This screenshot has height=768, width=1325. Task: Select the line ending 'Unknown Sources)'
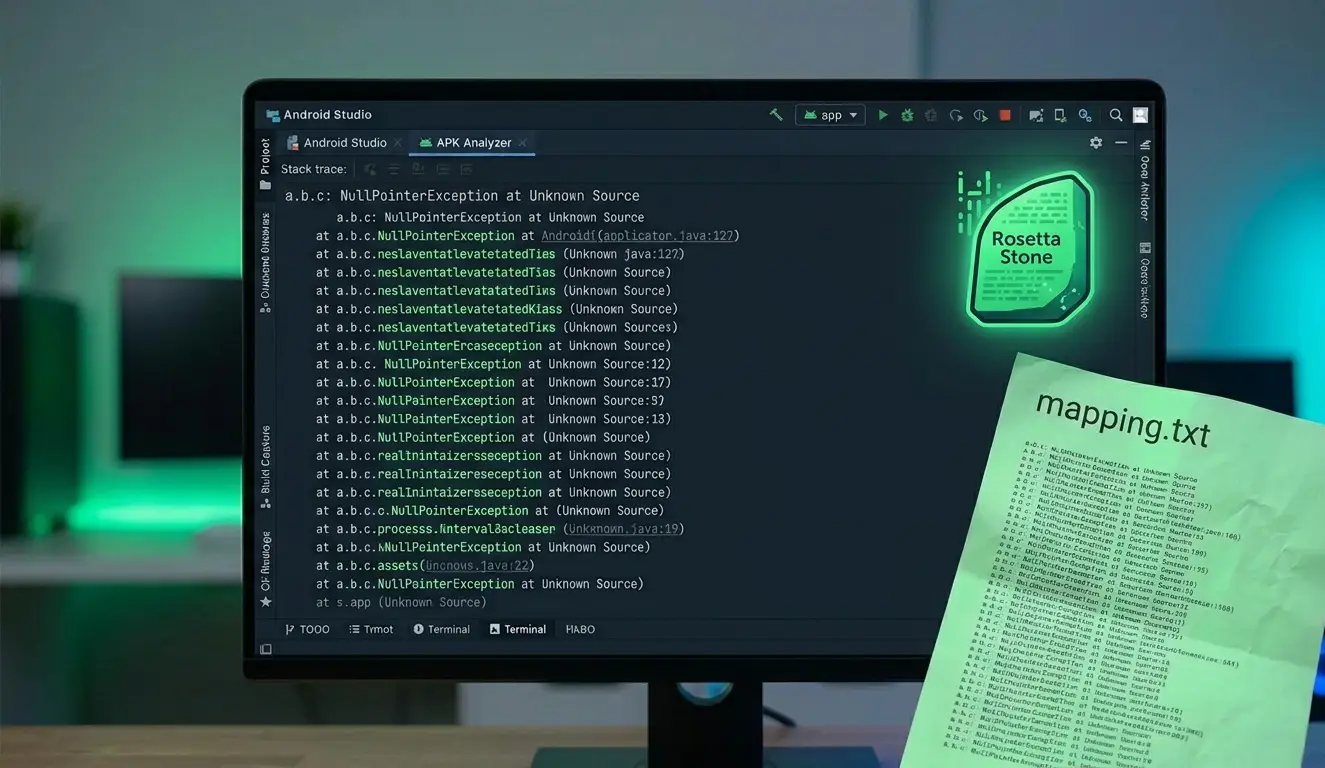pyautogui.click(x=496, y=327)
